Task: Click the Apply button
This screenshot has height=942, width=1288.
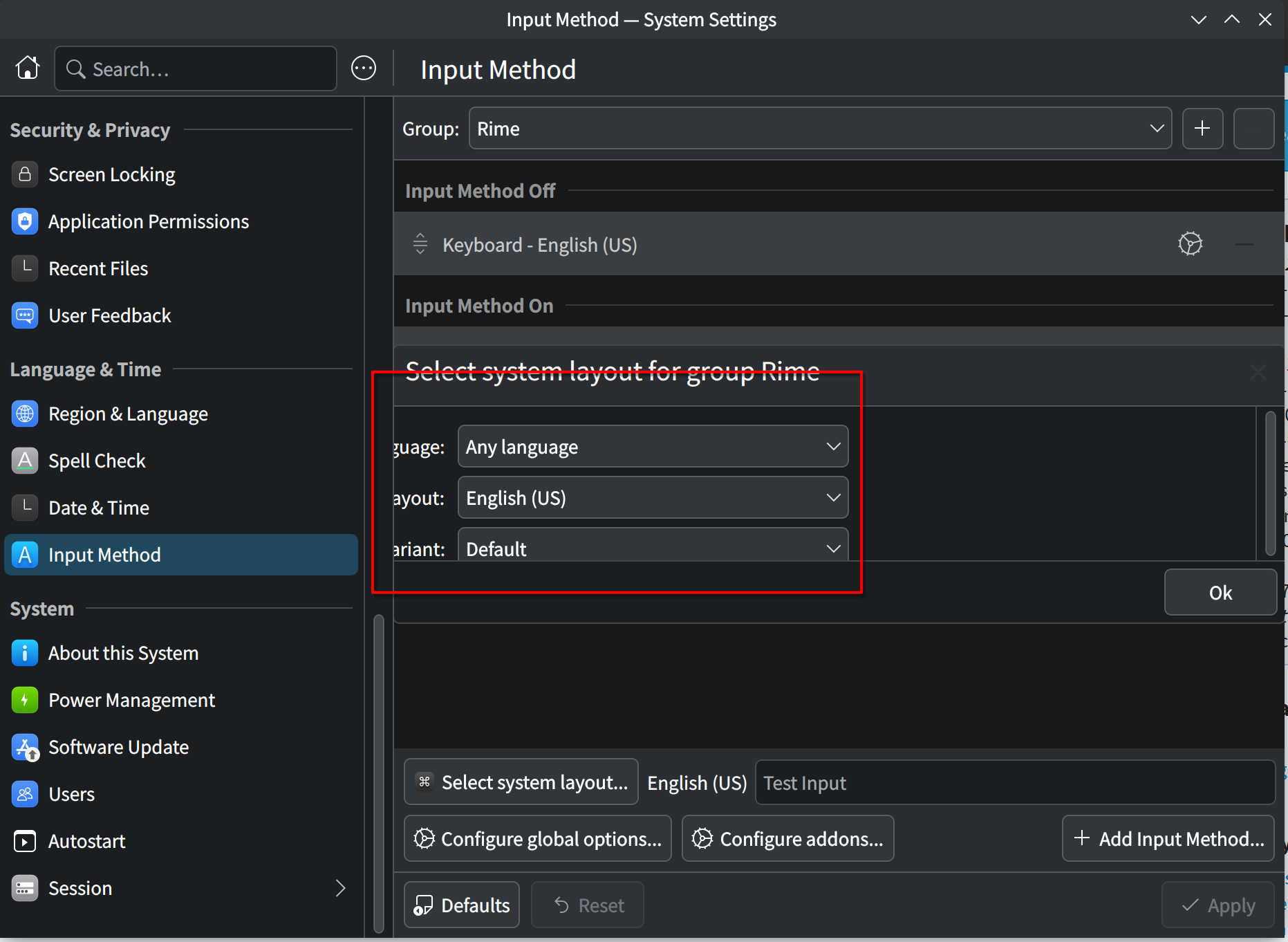Action: [x=1218, y=905]
